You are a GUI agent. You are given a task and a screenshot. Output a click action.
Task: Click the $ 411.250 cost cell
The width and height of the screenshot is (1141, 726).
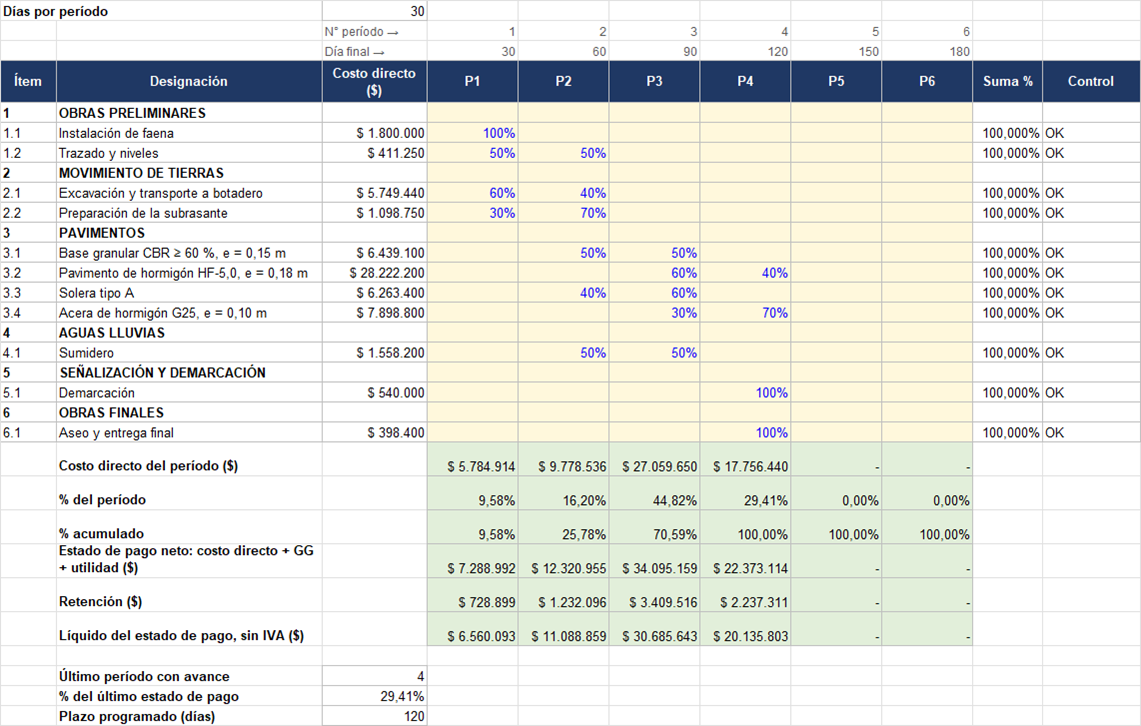[x=375, y=153]
